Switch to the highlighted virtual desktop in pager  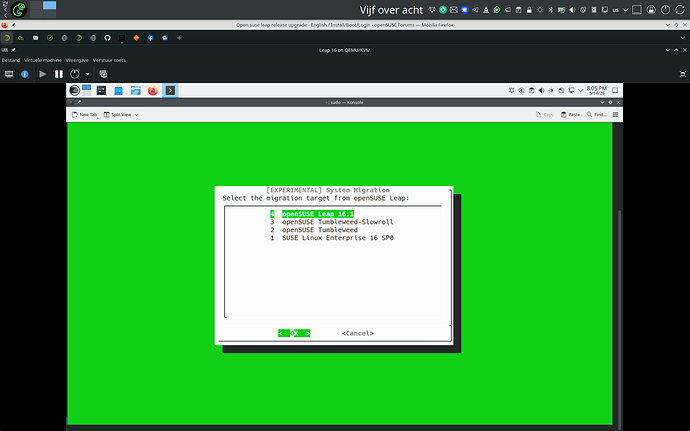click(x=49, y=5)
